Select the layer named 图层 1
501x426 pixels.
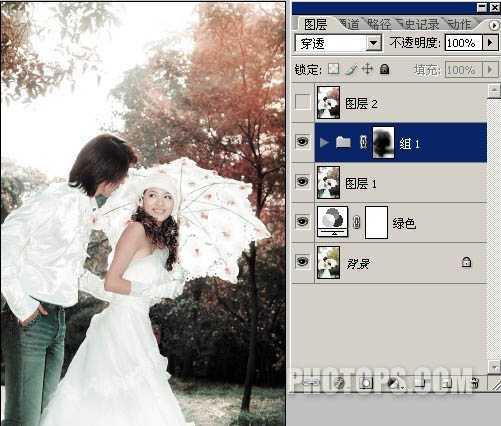(361, 183)
